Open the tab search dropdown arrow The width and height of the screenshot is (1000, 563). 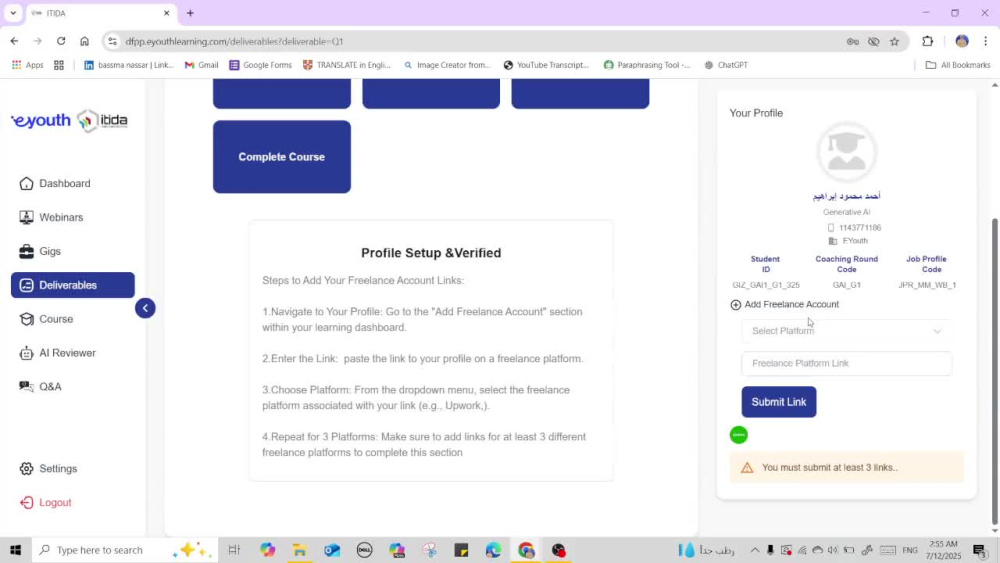(13, 13)
